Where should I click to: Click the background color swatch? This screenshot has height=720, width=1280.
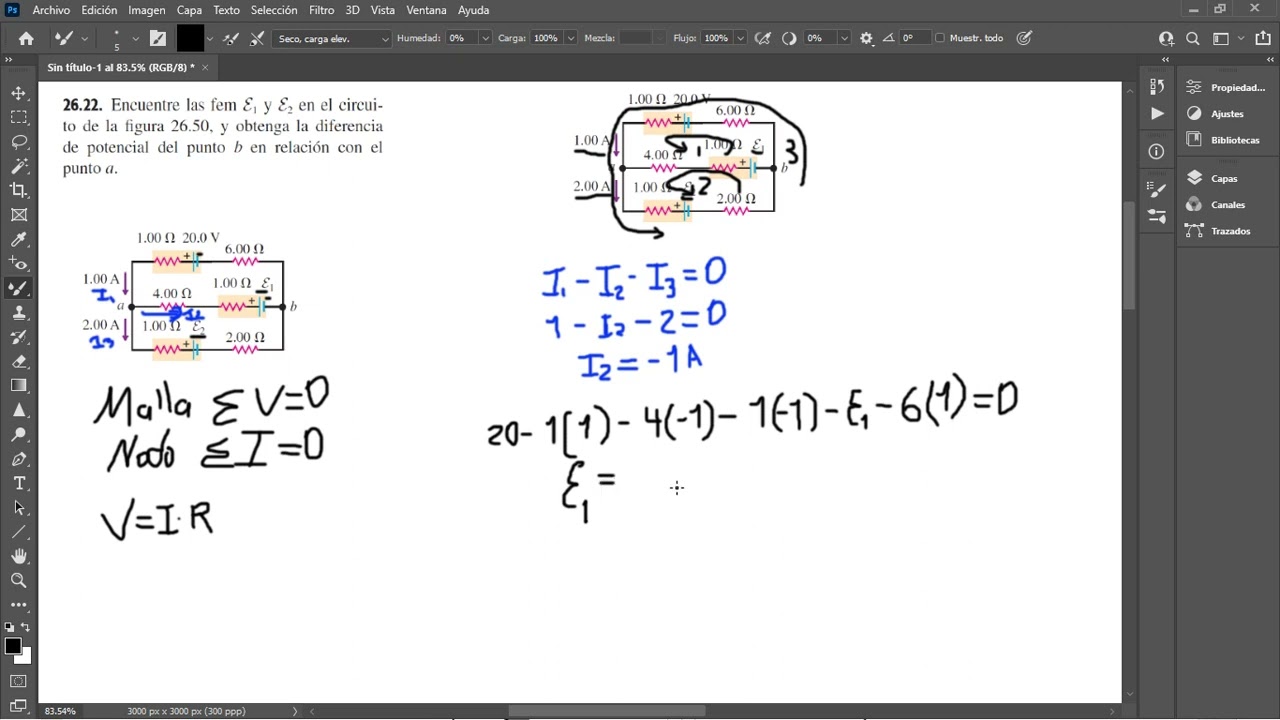pos(25,658)
